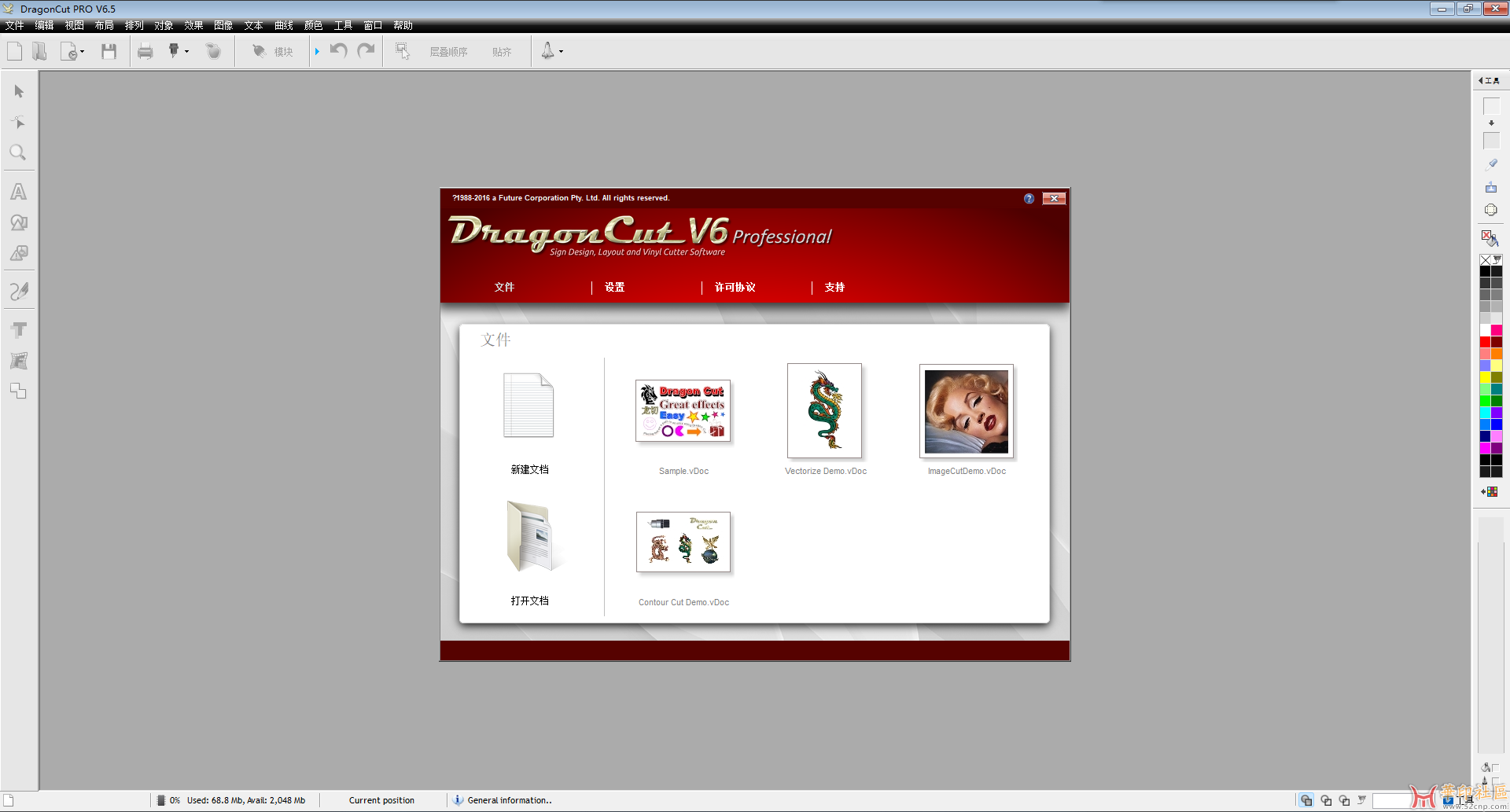Pick the red color swatch

click(x=1485, y=342)
